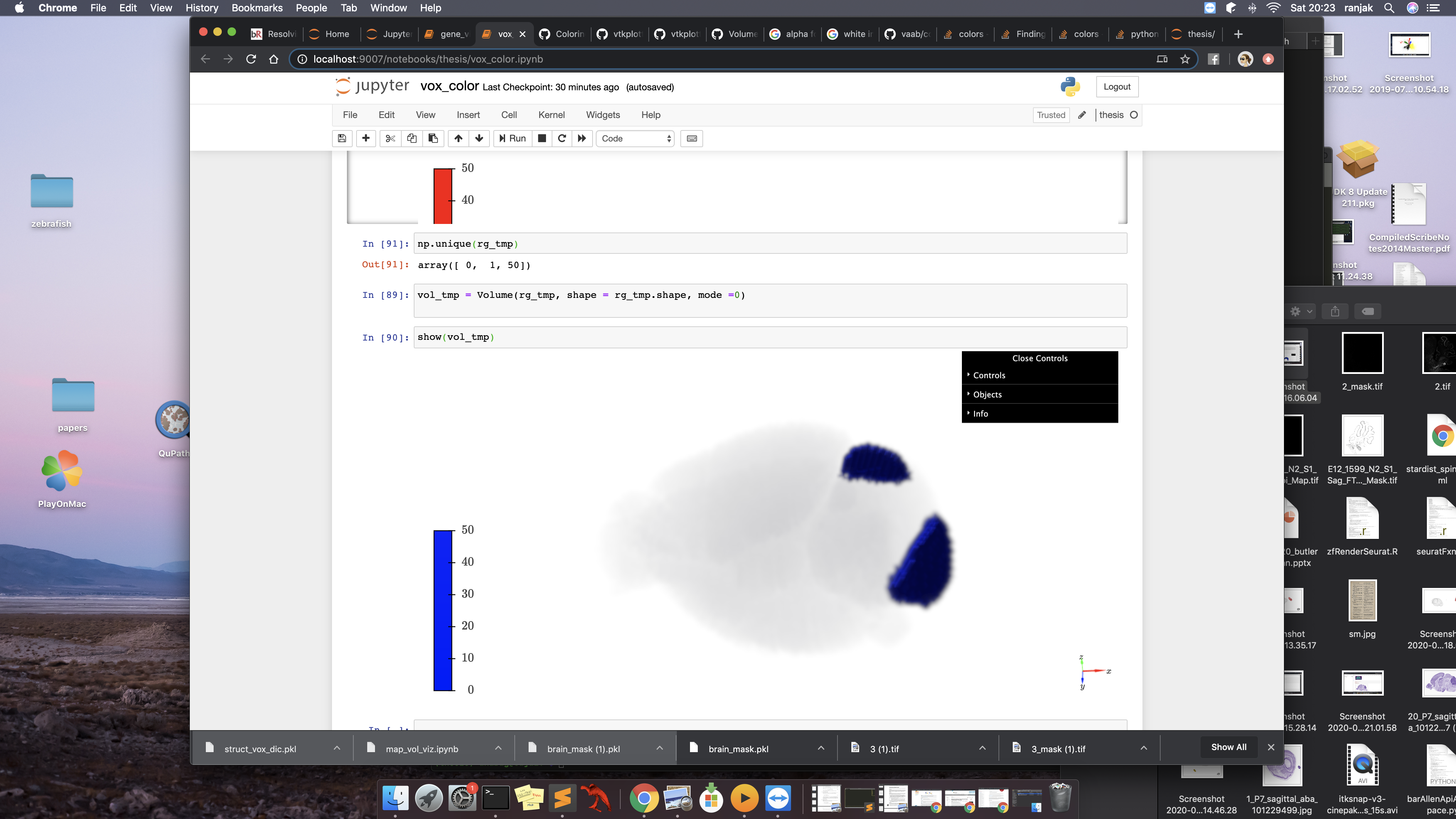The image size is (1456, 819).
Task: Open Terminal from the Dock
Action: pos(496,798)
